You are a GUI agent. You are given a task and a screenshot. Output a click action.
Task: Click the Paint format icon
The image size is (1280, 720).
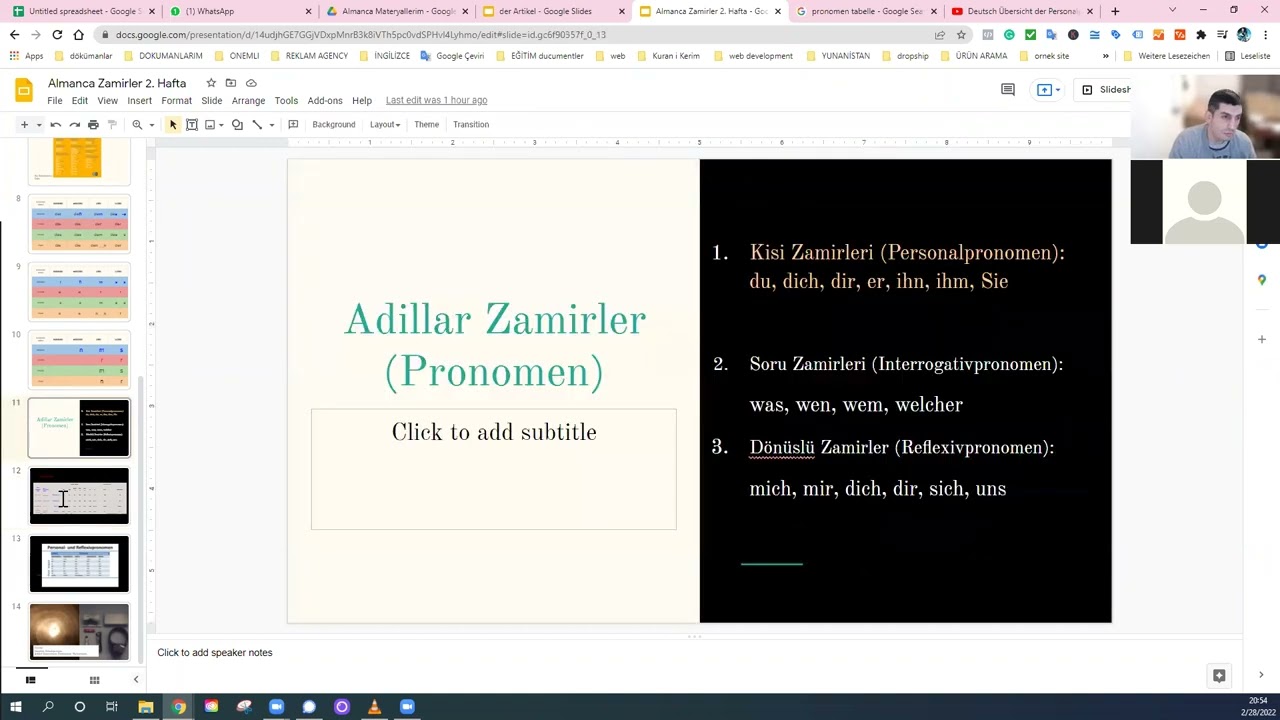pyautogui.click(x=112, y=125)
